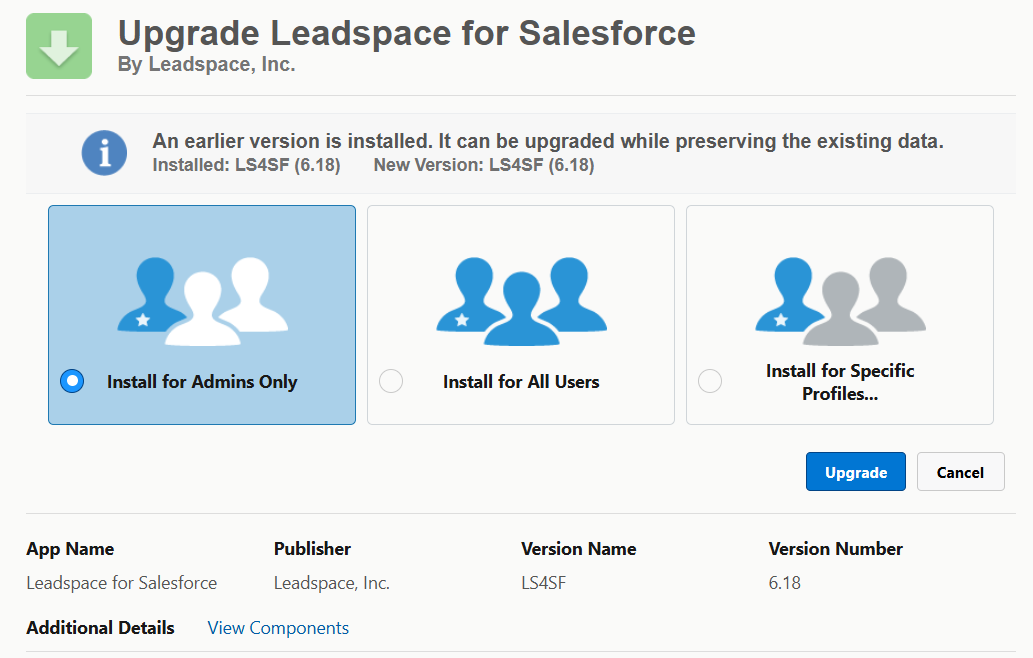Click the Admins Only users group icon
Viewport: 1033px width, 658px height.
202,301
